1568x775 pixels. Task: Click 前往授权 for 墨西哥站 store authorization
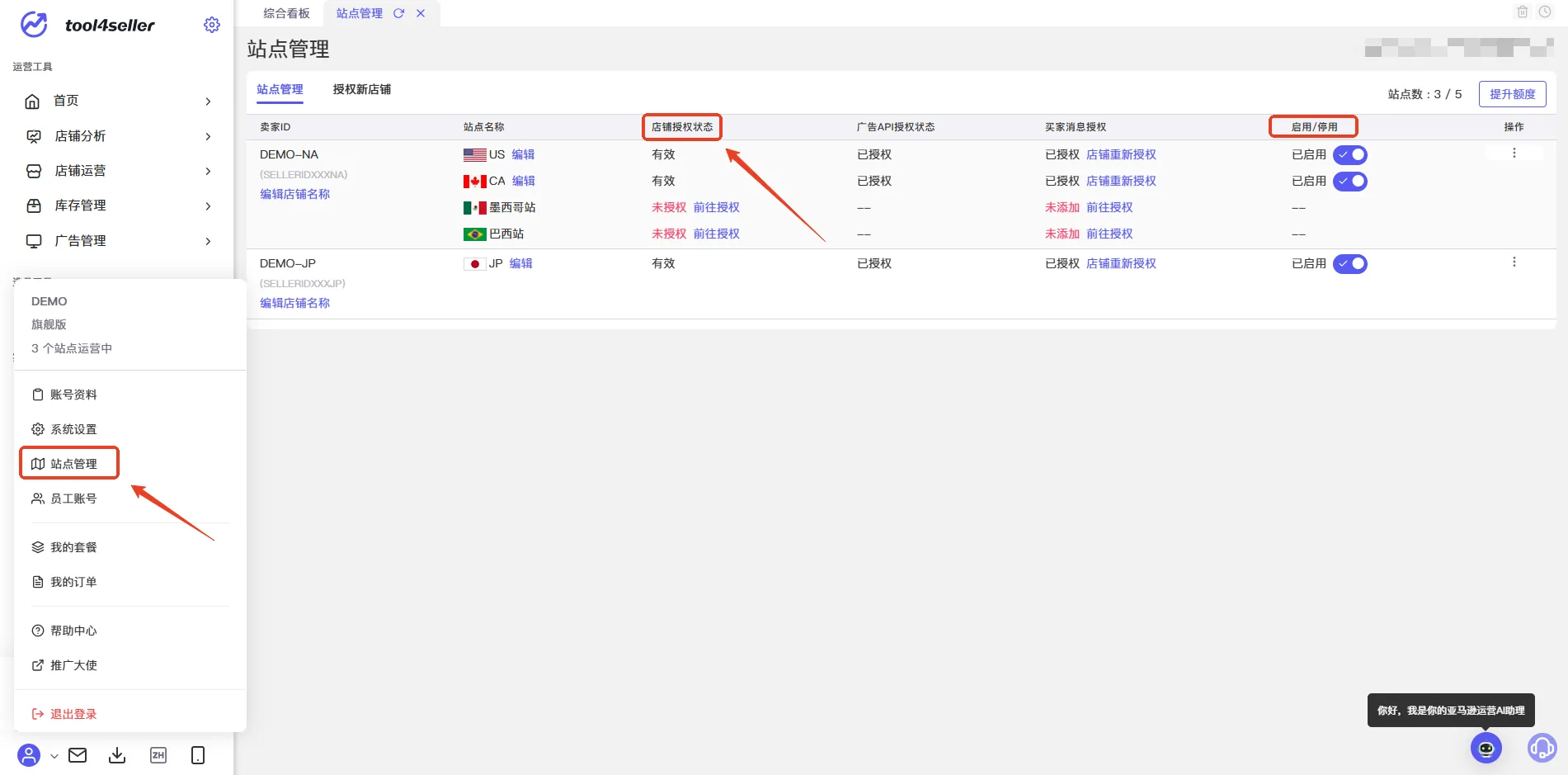(x=716, y=207)
